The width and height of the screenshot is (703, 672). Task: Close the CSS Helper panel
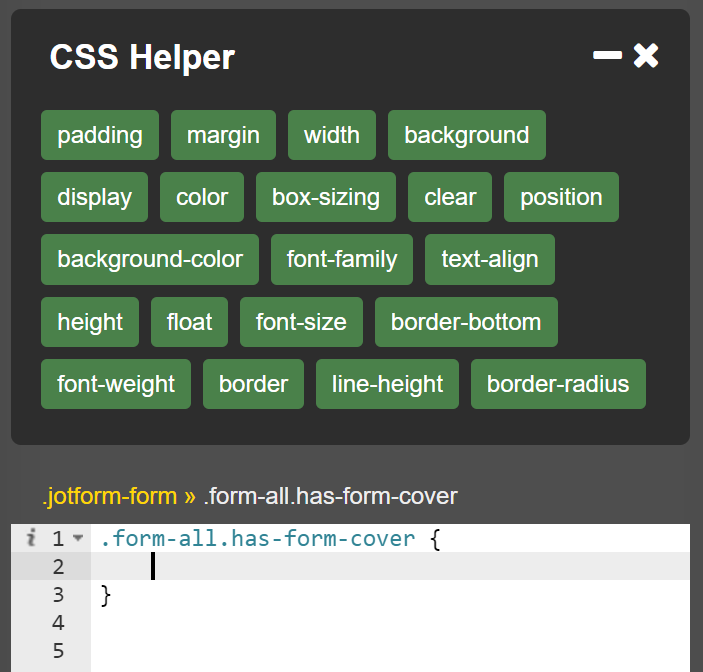point(647,56)
